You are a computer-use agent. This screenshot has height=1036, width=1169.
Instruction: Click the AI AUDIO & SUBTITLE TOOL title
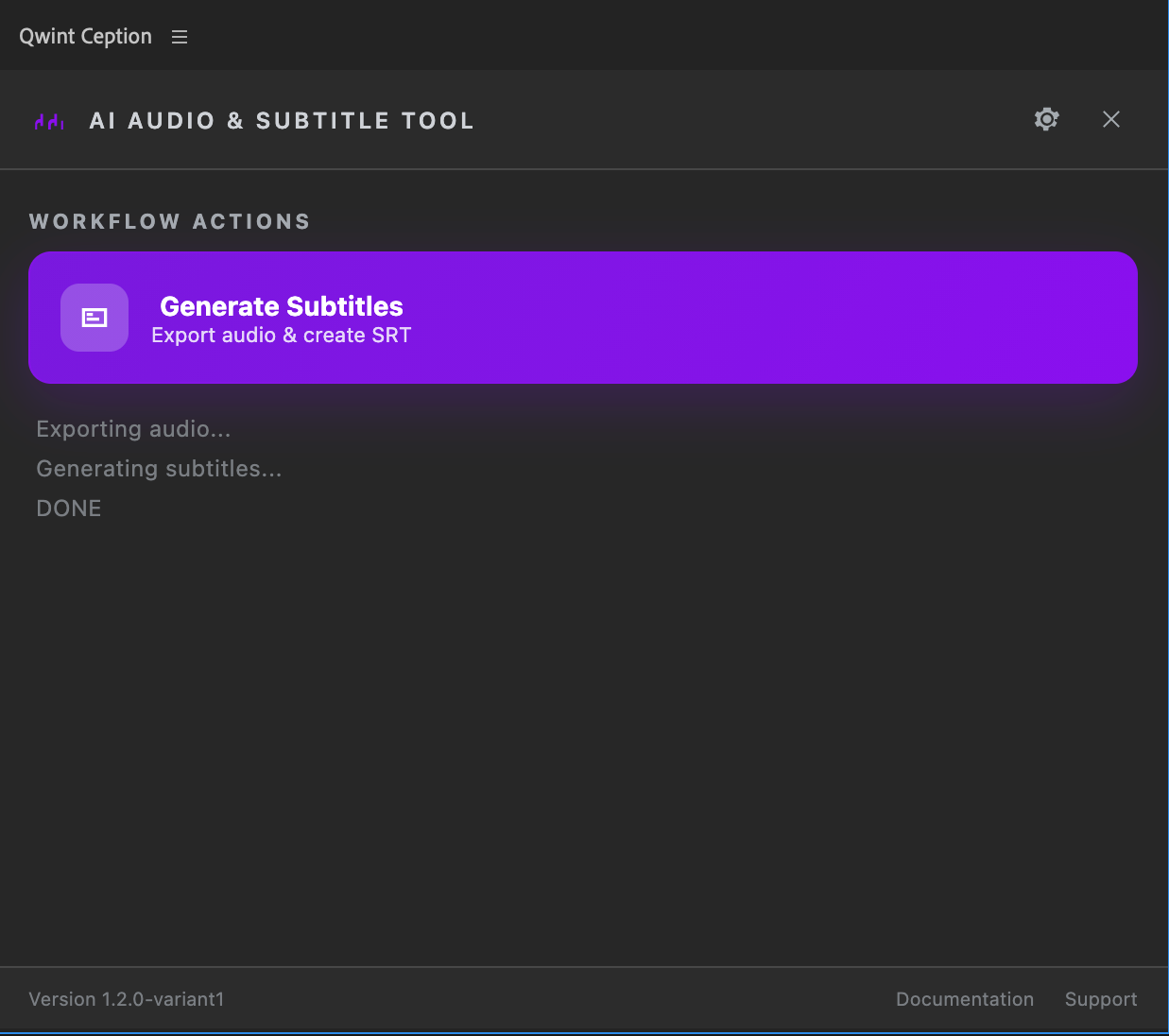coord(282,120)
